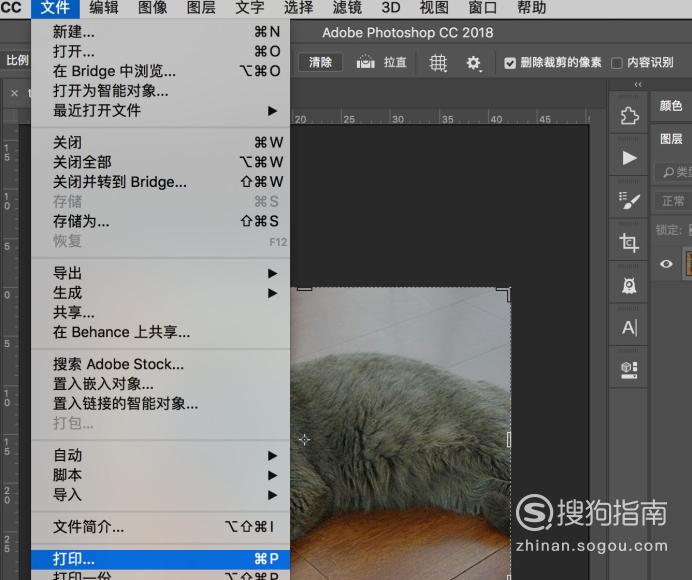
Task: Click the layers search magnifier icon
Action: point(669,172)
